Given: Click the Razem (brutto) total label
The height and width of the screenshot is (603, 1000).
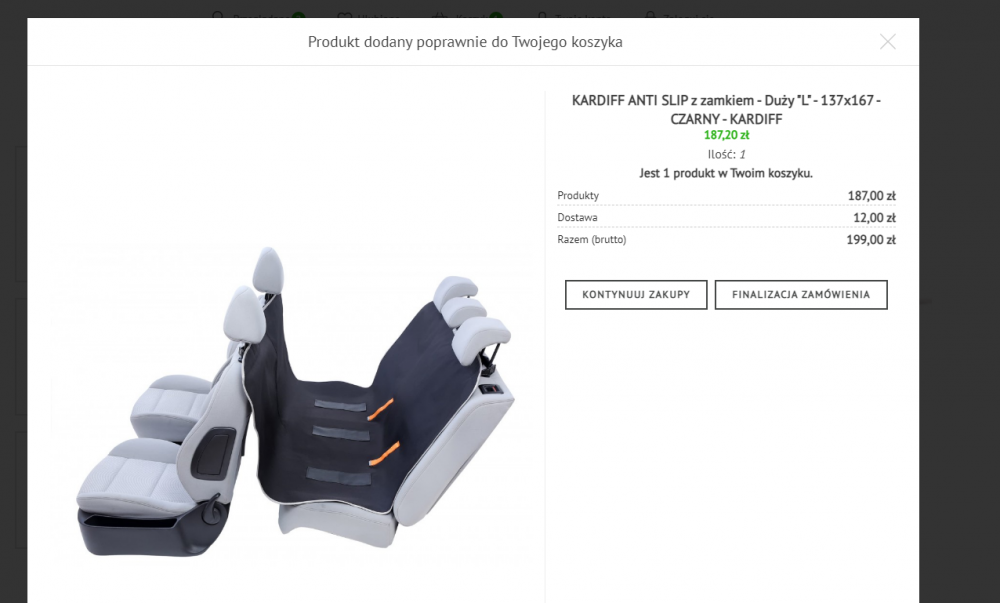Looking at the screenshot, I should pyautogui.click(x=592, y=240).
